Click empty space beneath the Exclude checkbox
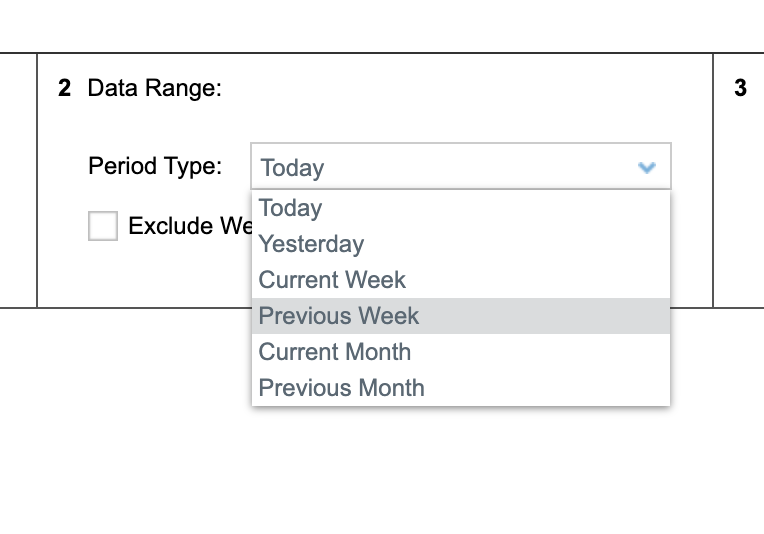 [x=140, y=275]
